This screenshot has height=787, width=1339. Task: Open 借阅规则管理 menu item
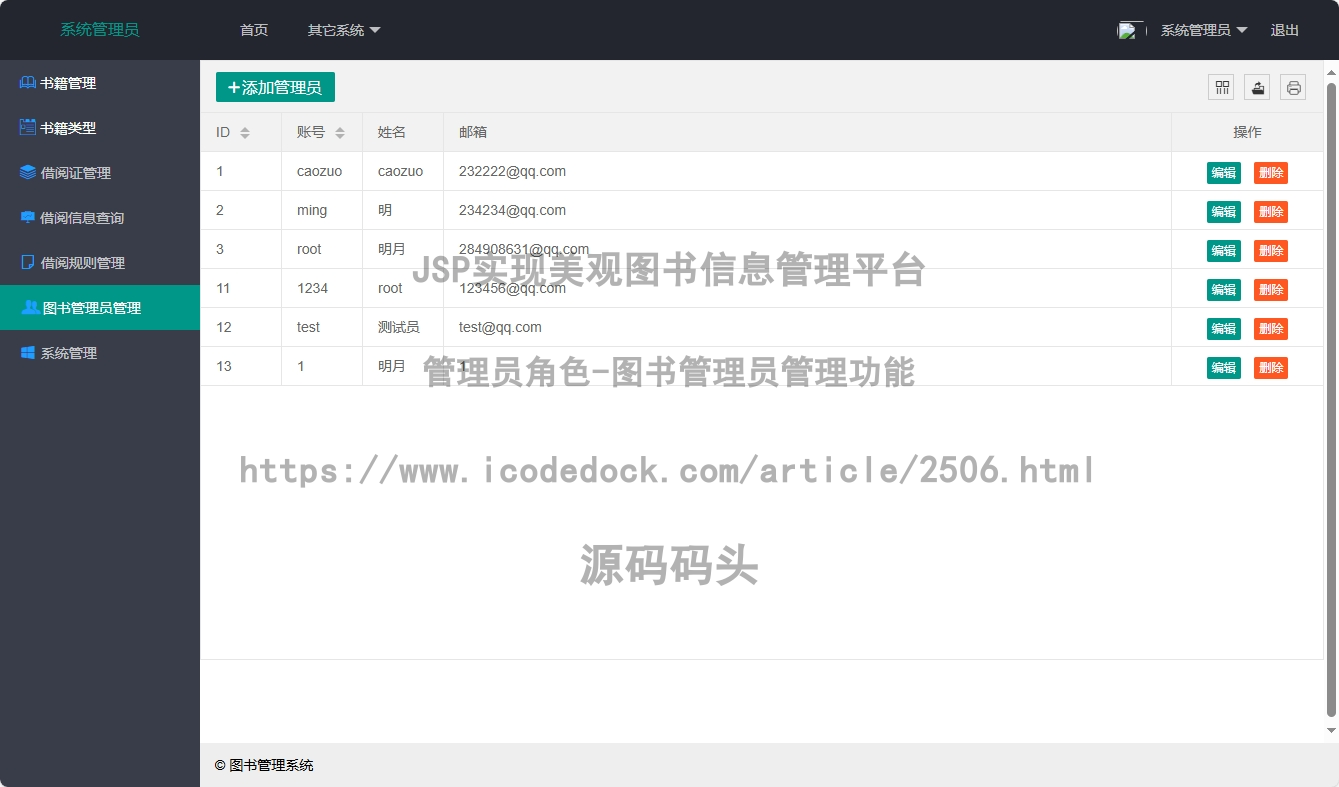coord(100,263)
